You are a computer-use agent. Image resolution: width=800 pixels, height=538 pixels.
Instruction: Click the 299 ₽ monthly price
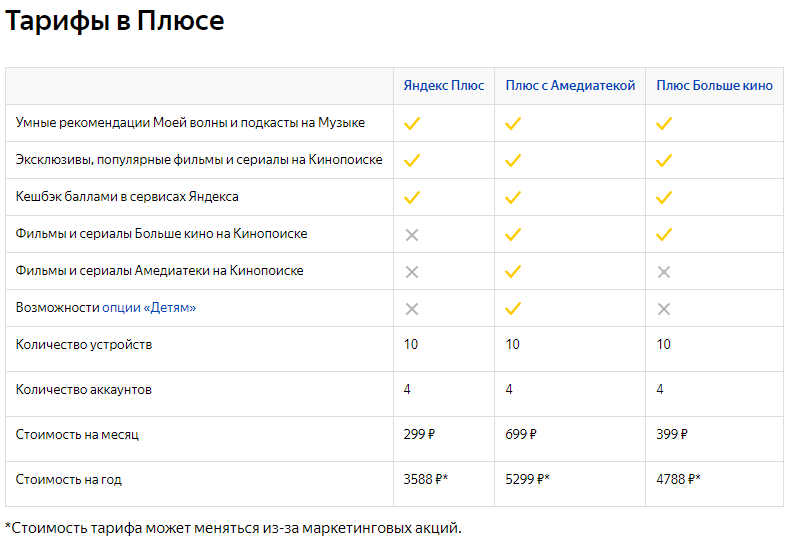[419, 435]
